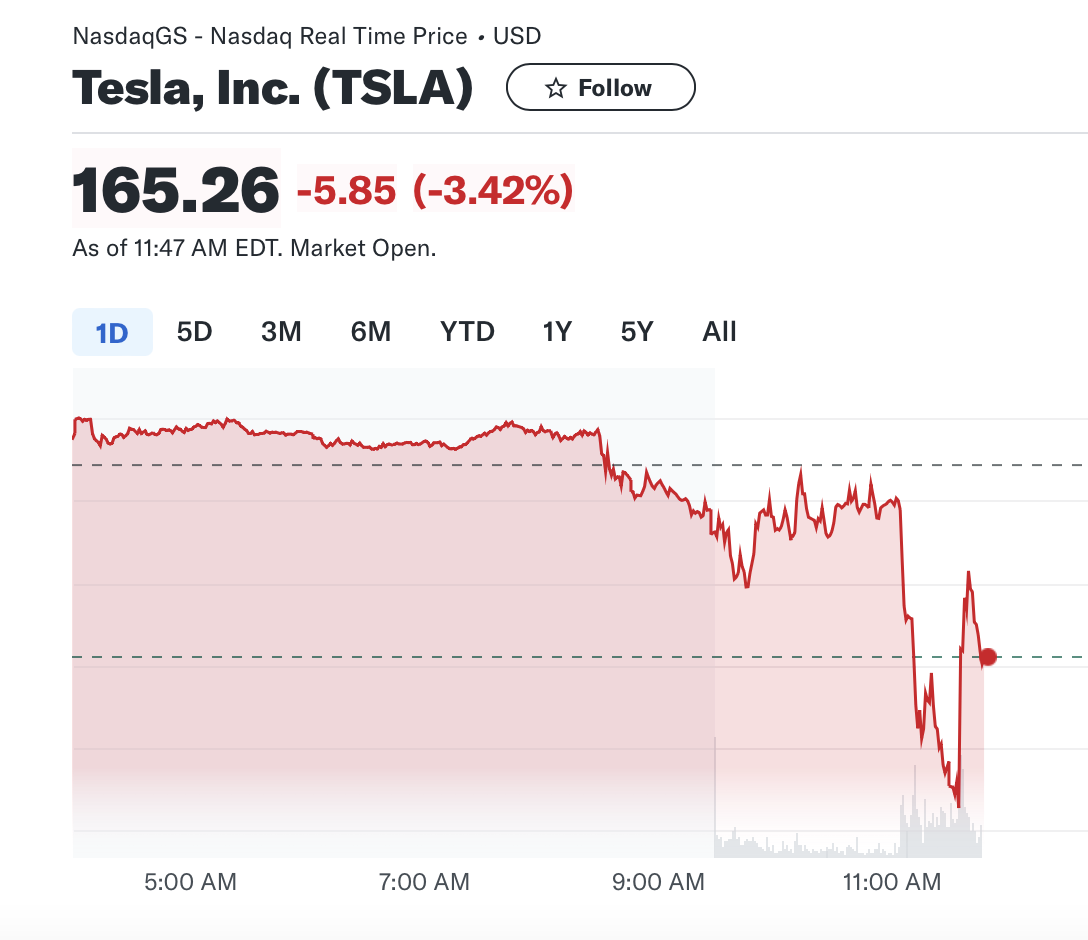Select the 1D chart range tab
Viewport: 1088px width, 940px height.
[112, 332]
